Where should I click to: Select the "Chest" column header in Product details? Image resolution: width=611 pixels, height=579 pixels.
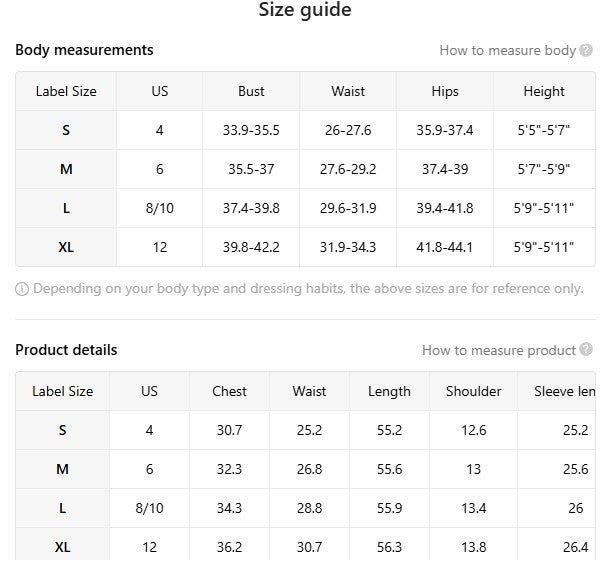click(229, 391)
